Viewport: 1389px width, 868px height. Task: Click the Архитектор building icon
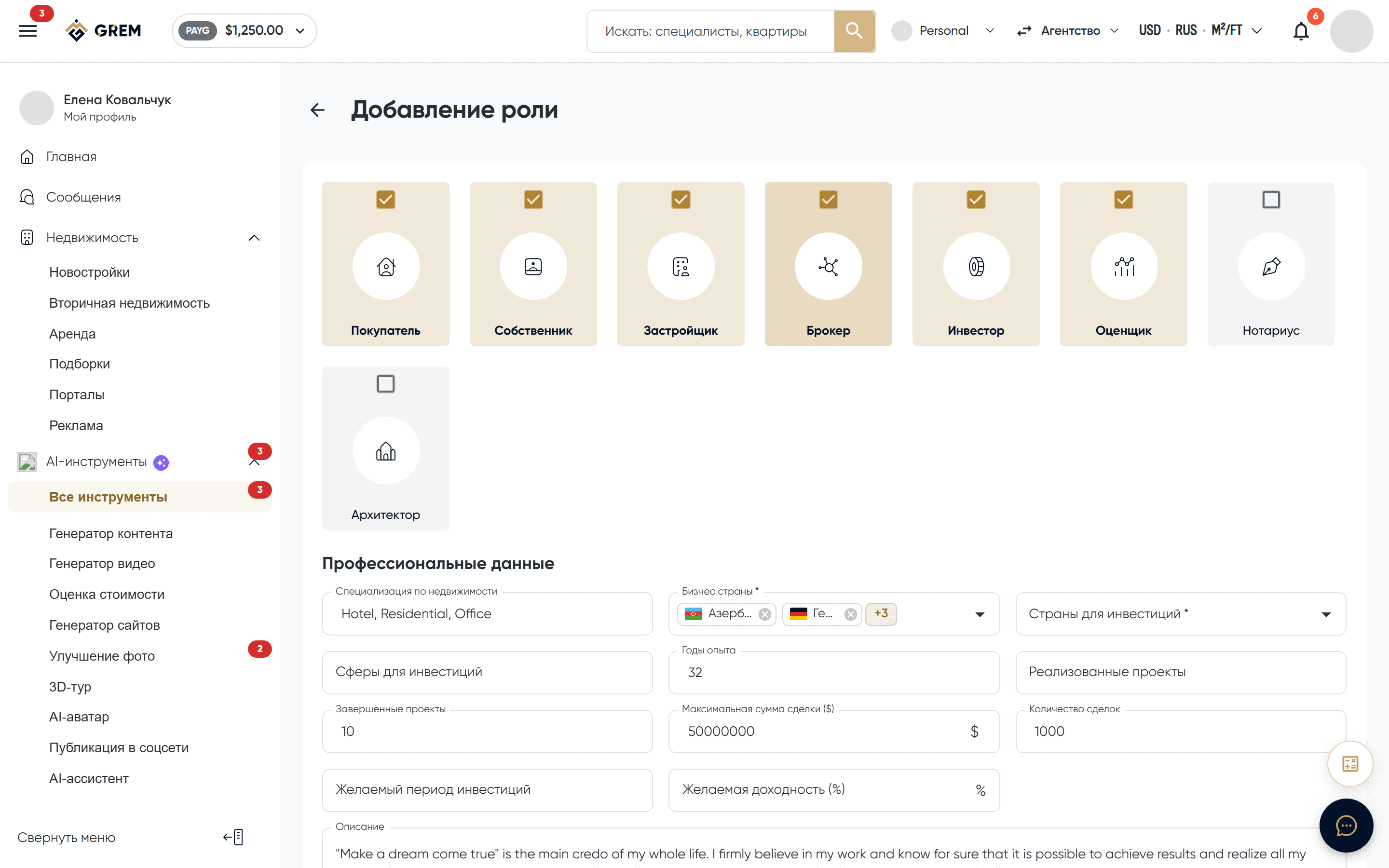pos(386,451)
